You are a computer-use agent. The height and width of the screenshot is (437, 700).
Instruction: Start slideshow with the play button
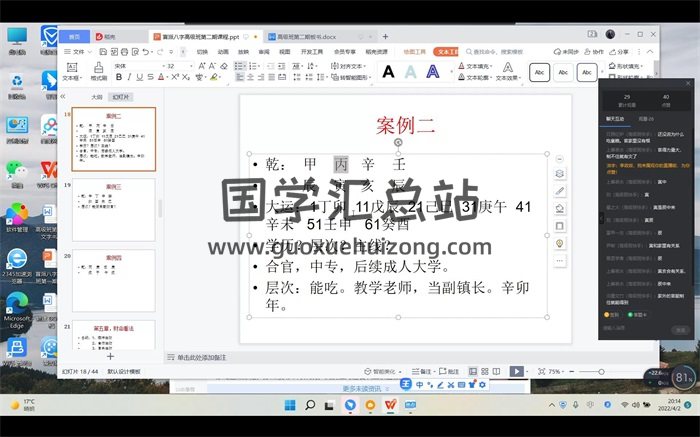point(516,371)
